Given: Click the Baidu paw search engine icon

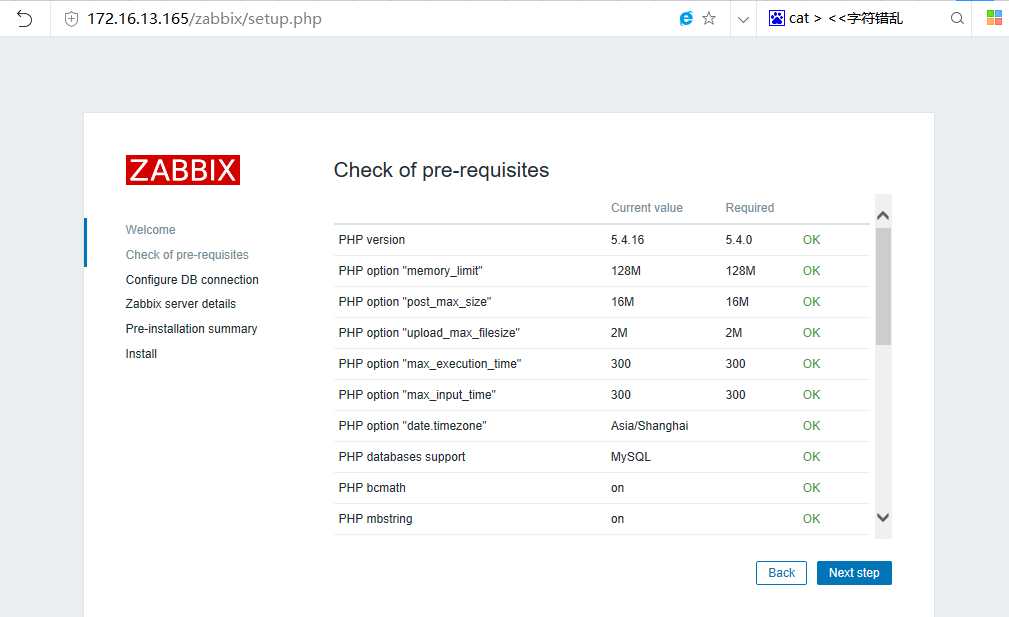Looking at the screenshot, I should [777, 18].
